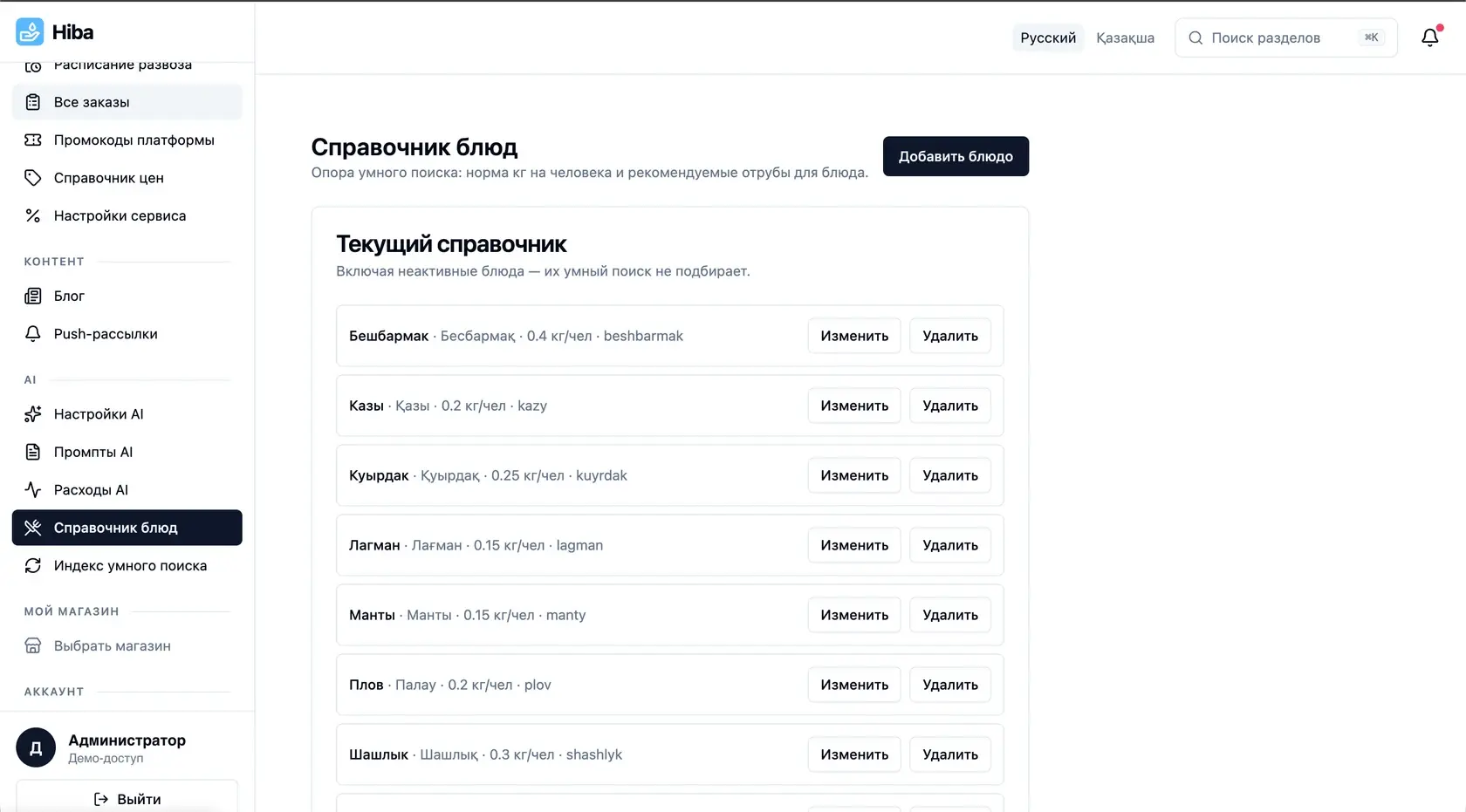Click the Индекс умного поиска refresh icon

click(x=33, y=565)
